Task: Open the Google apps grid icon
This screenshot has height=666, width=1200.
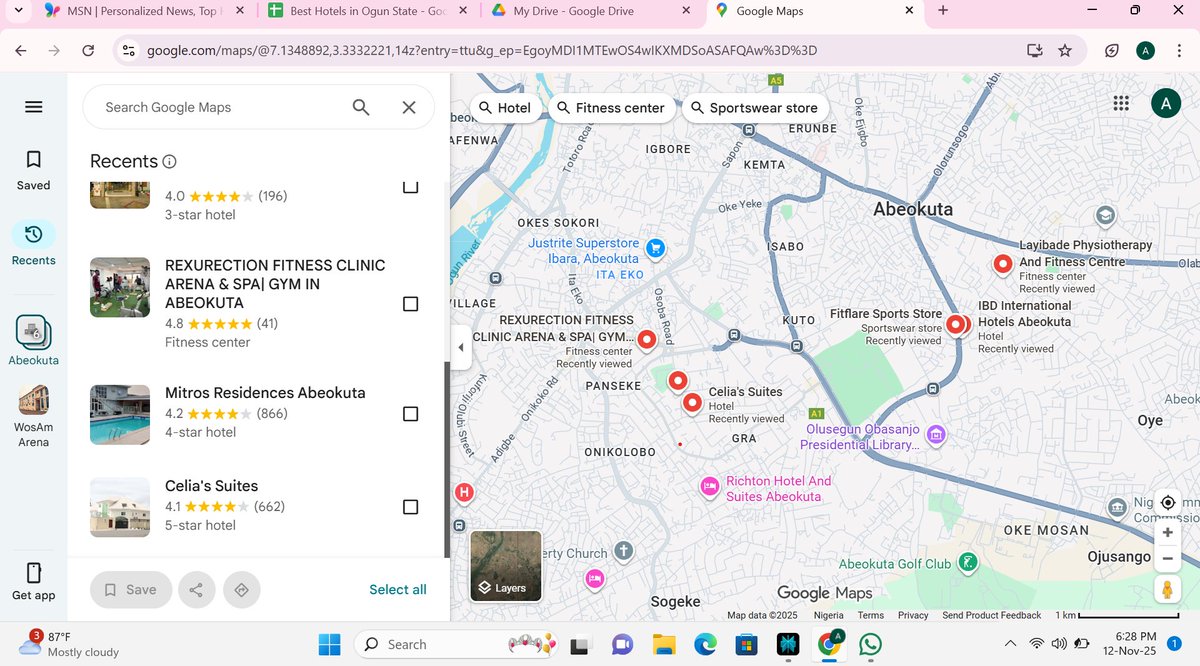Action: pos(1121,102)
